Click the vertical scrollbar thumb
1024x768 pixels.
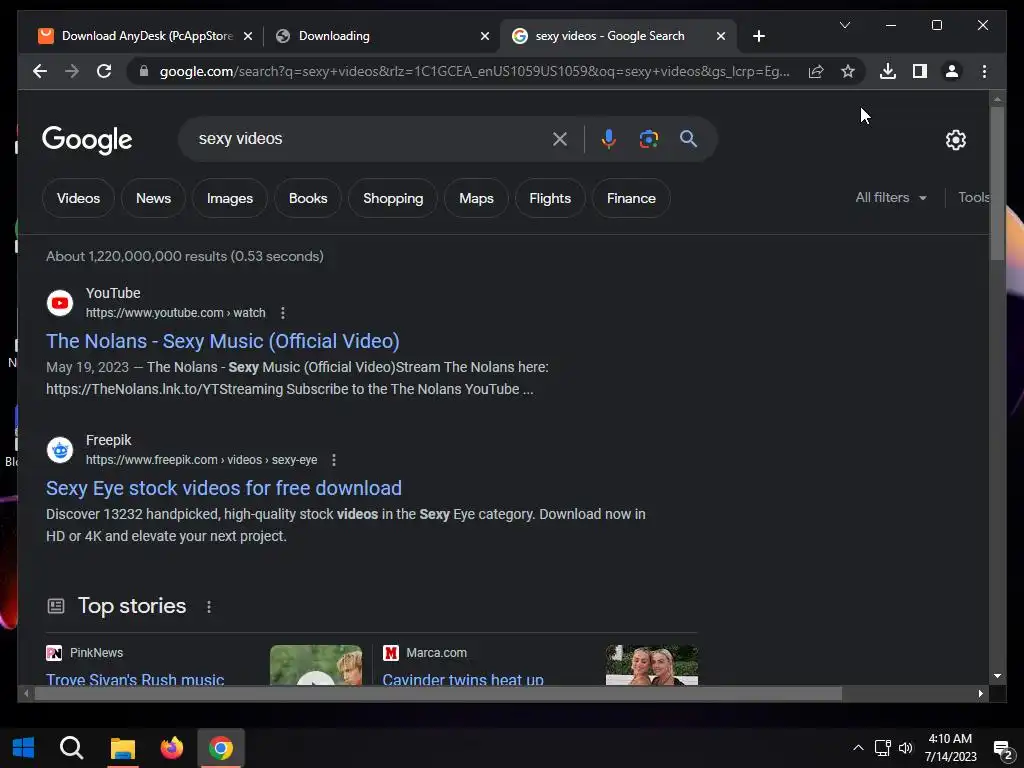(997, 183)
